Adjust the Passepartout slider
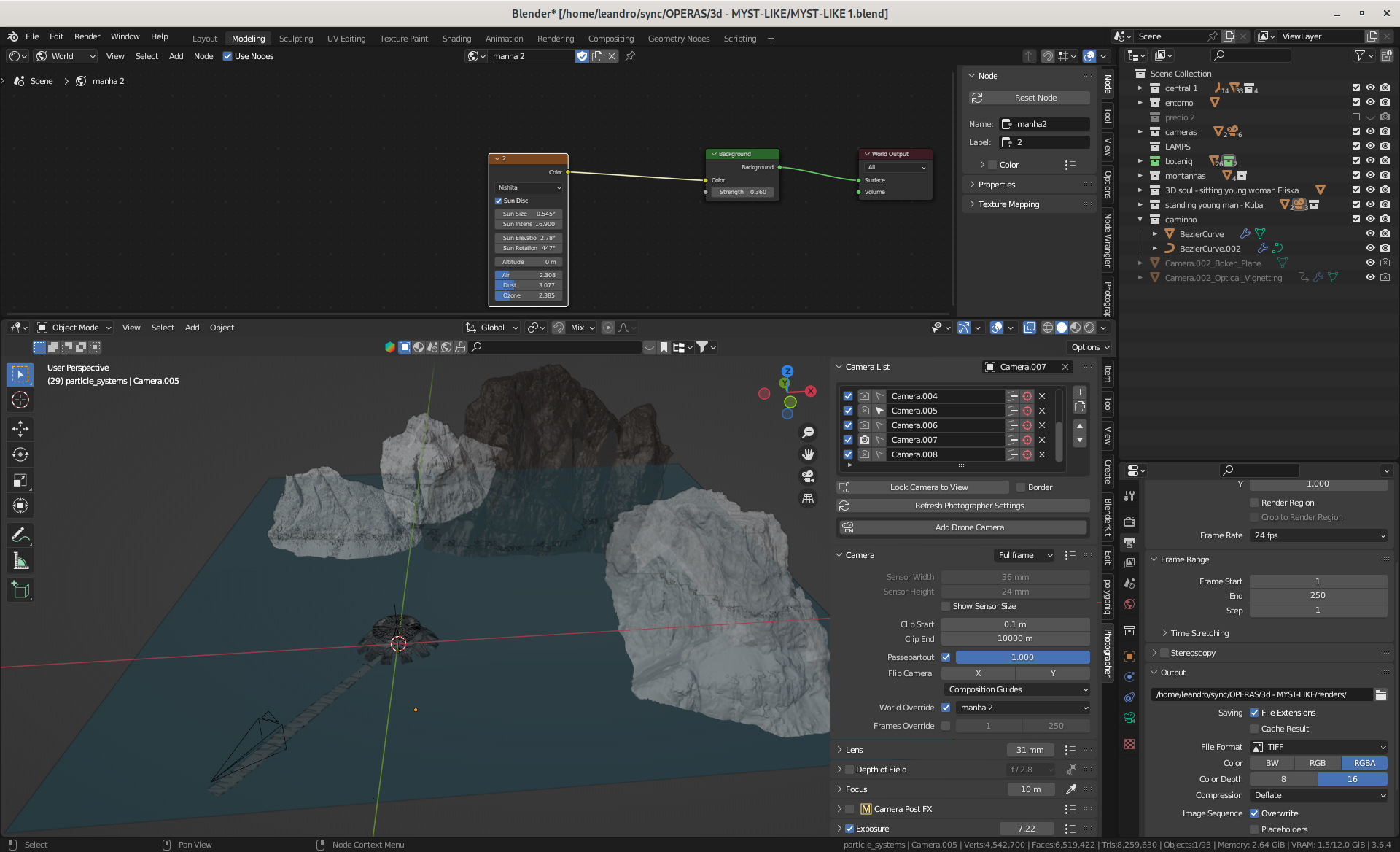Screen dimensions: 1400x852 [1022, 657]
